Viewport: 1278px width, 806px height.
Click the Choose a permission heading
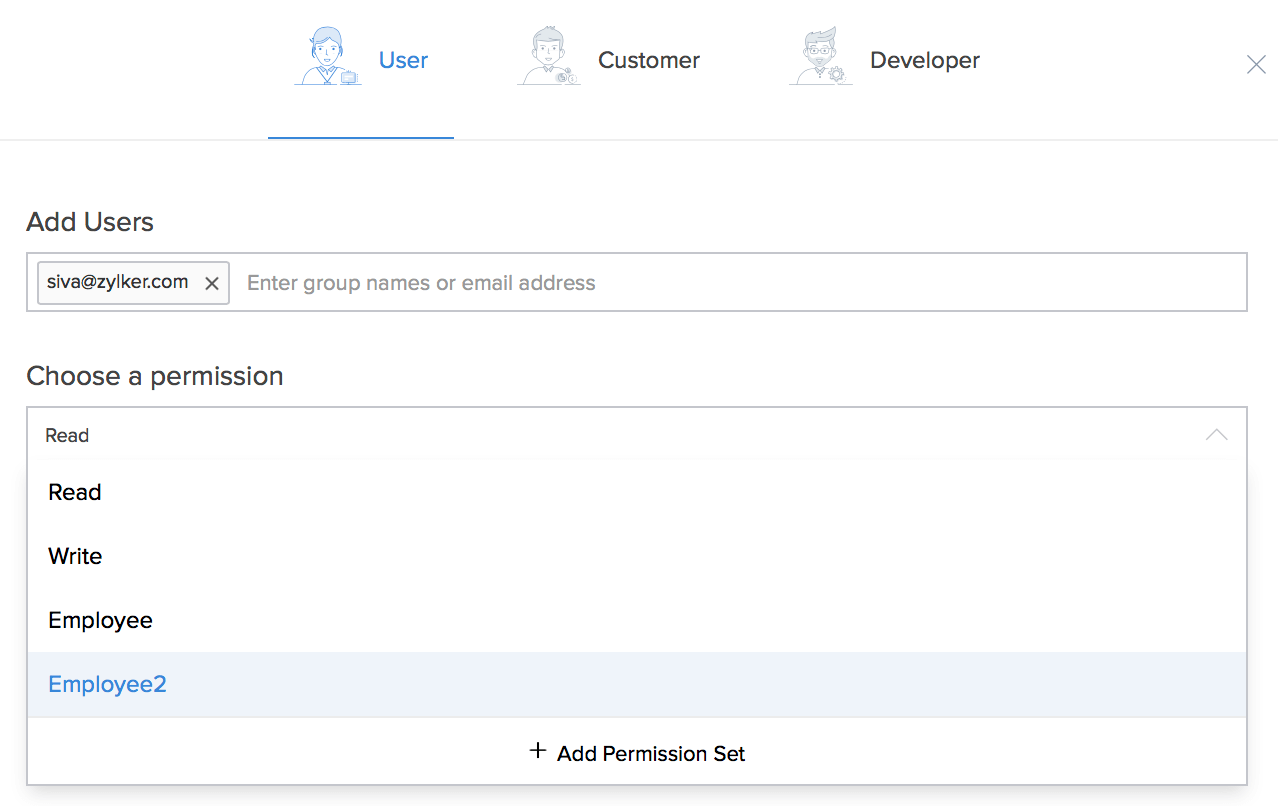155,376
